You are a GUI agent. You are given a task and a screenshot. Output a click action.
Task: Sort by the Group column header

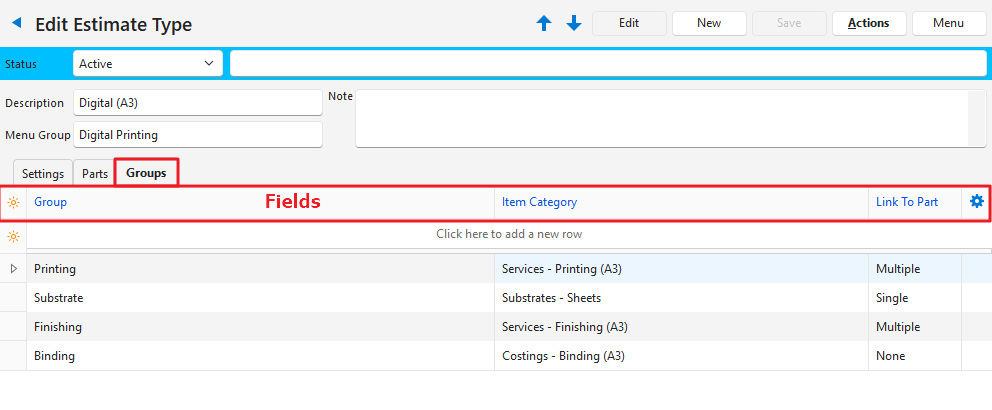51,202
